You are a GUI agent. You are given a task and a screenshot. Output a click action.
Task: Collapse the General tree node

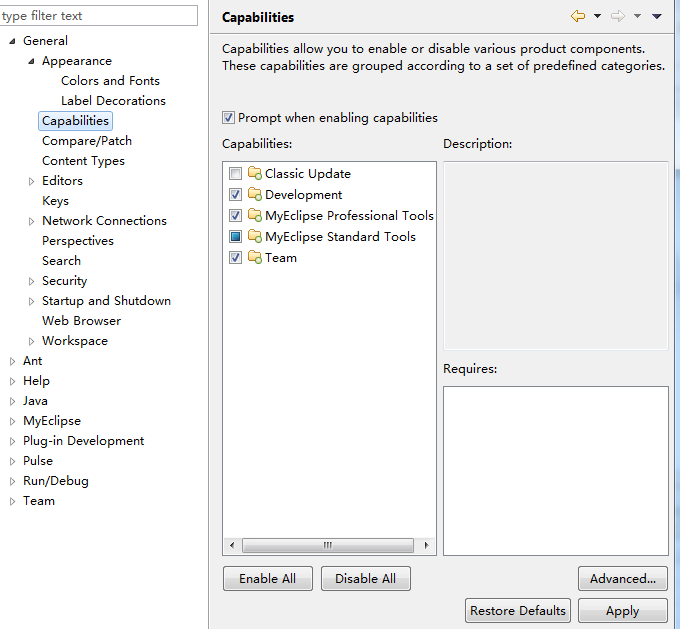pyautogui.click(x=13, y=41)
